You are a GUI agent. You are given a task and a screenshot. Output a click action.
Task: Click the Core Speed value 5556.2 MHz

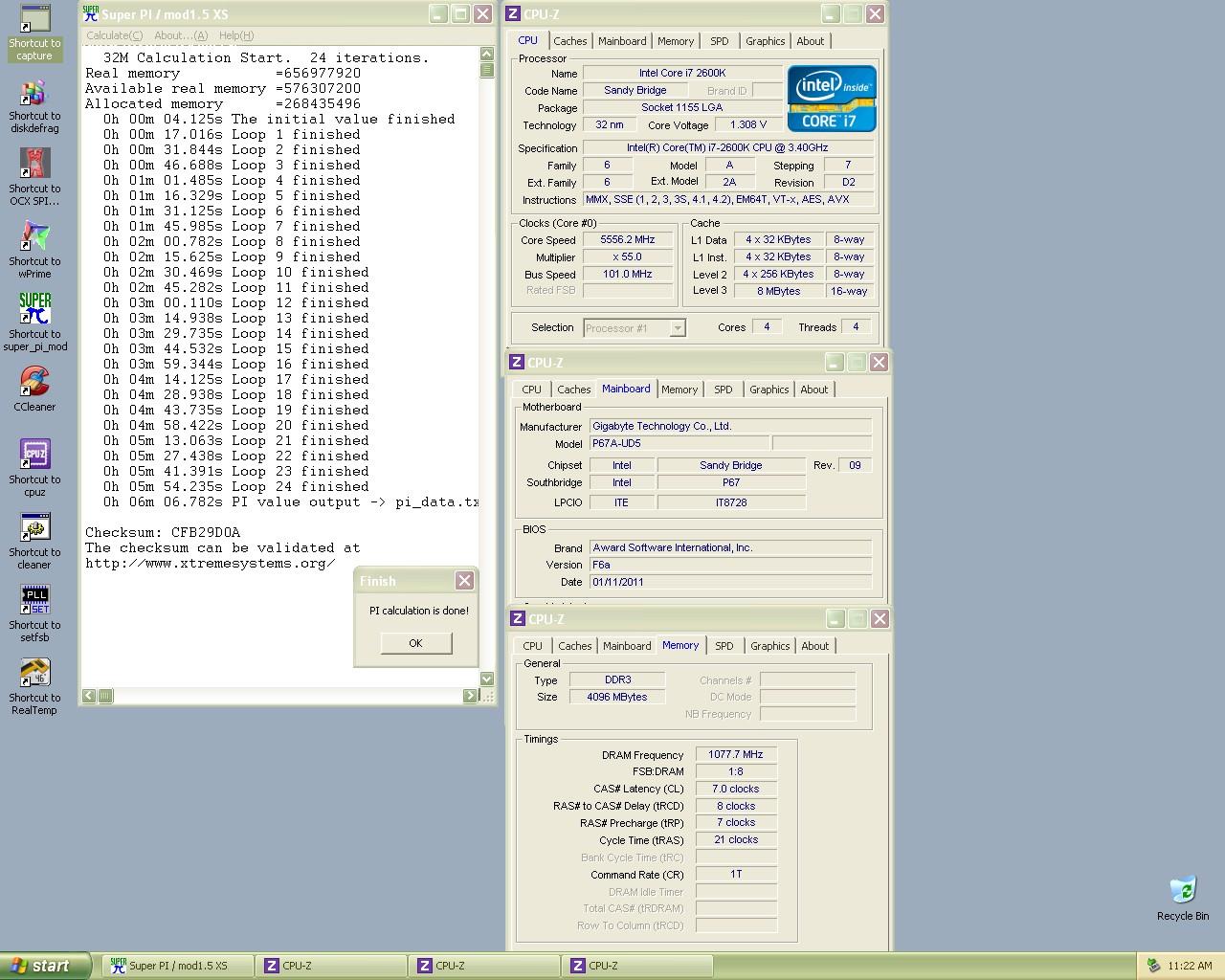click(628, 239)
